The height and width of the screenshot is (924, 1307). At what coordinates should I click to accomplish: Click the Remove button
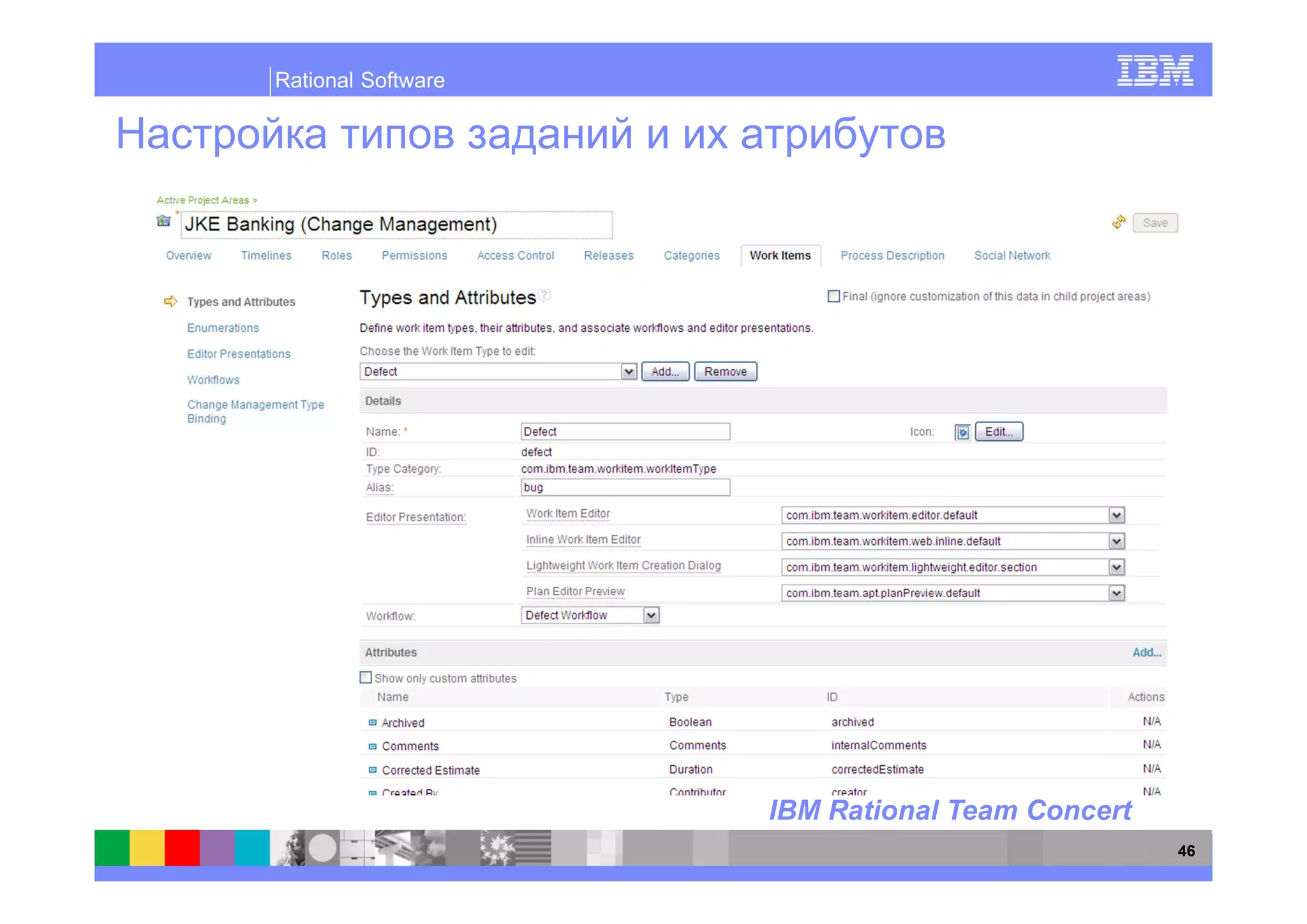pyautogui.click(x=726, y=371)
